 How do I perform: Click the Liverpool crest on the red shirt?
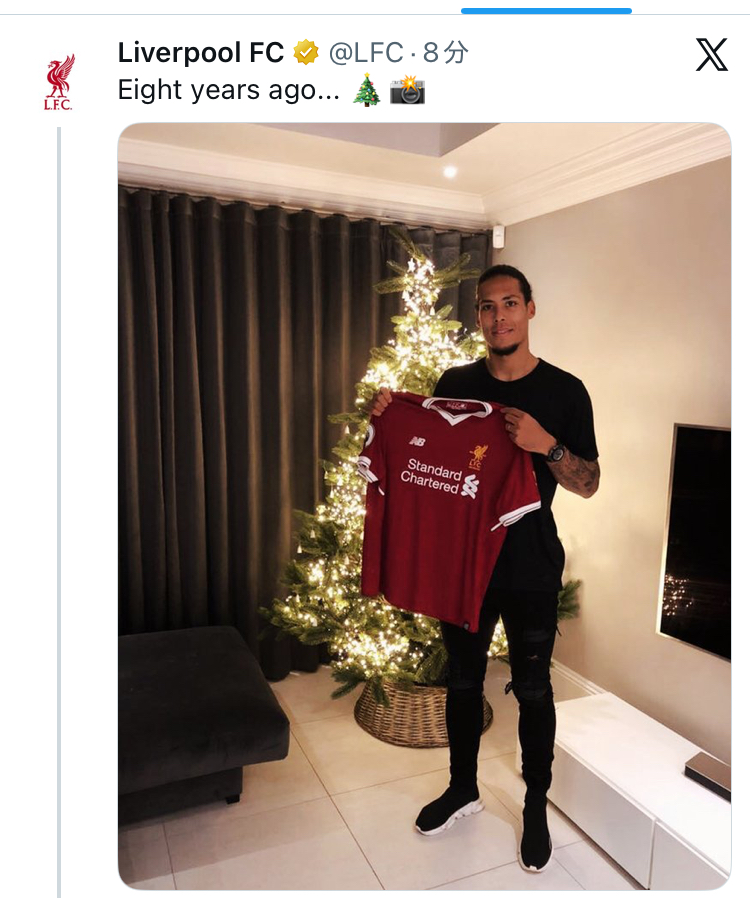coord(478,454)
